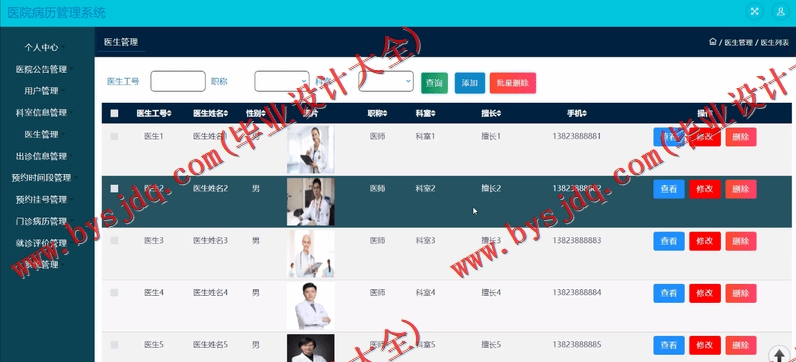This screenshot has height=362, width=796.
Task: Open 预约挂号管理 in sidebar
Action: point(42,200)
